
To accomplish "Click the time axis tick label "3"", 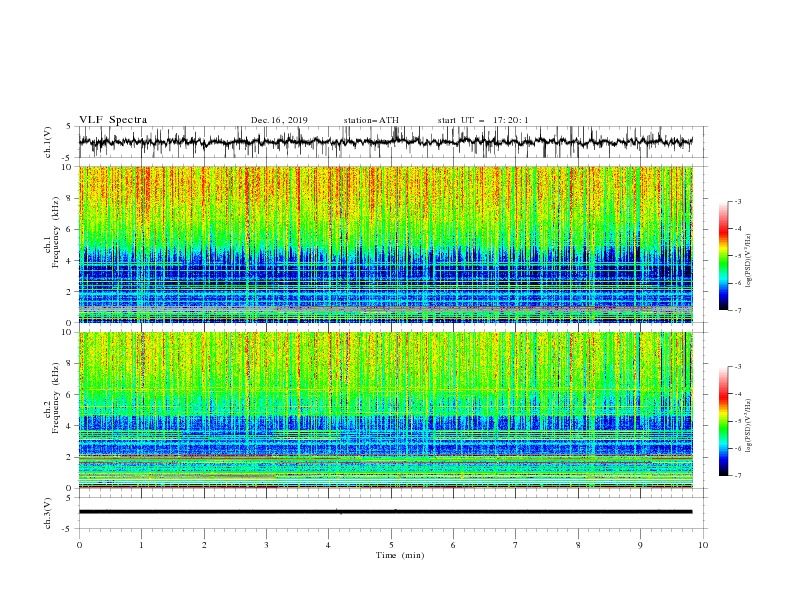I will [x=266, y=545].
